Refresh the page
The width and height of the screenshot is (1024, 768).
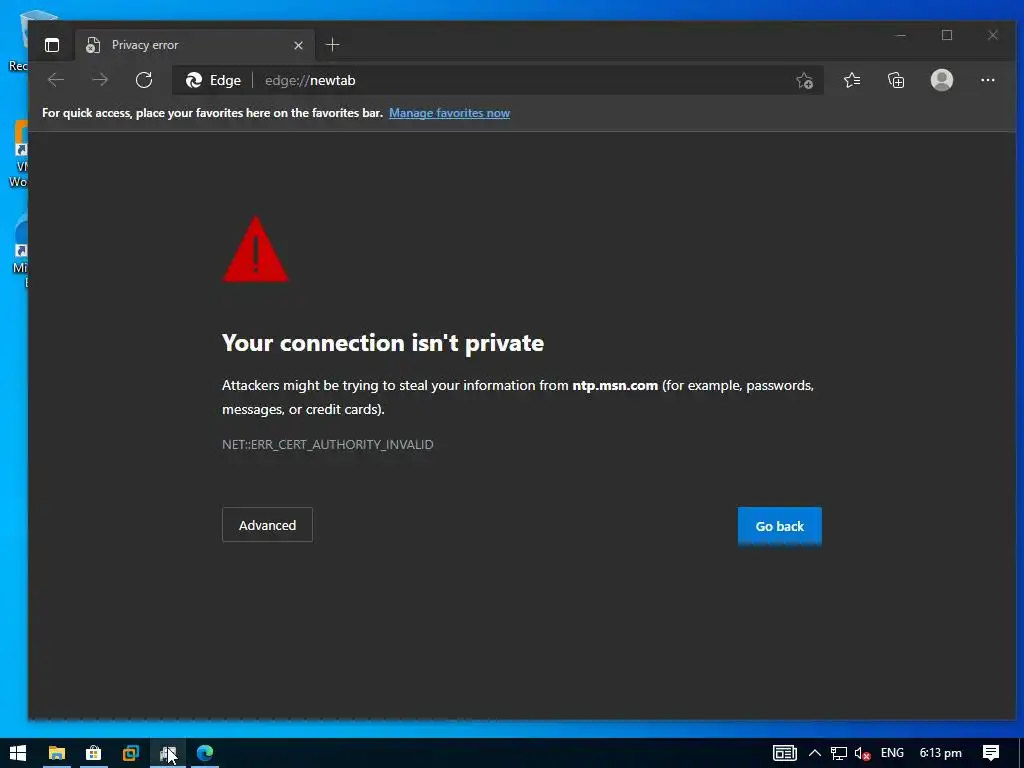(x=144, y=80)
